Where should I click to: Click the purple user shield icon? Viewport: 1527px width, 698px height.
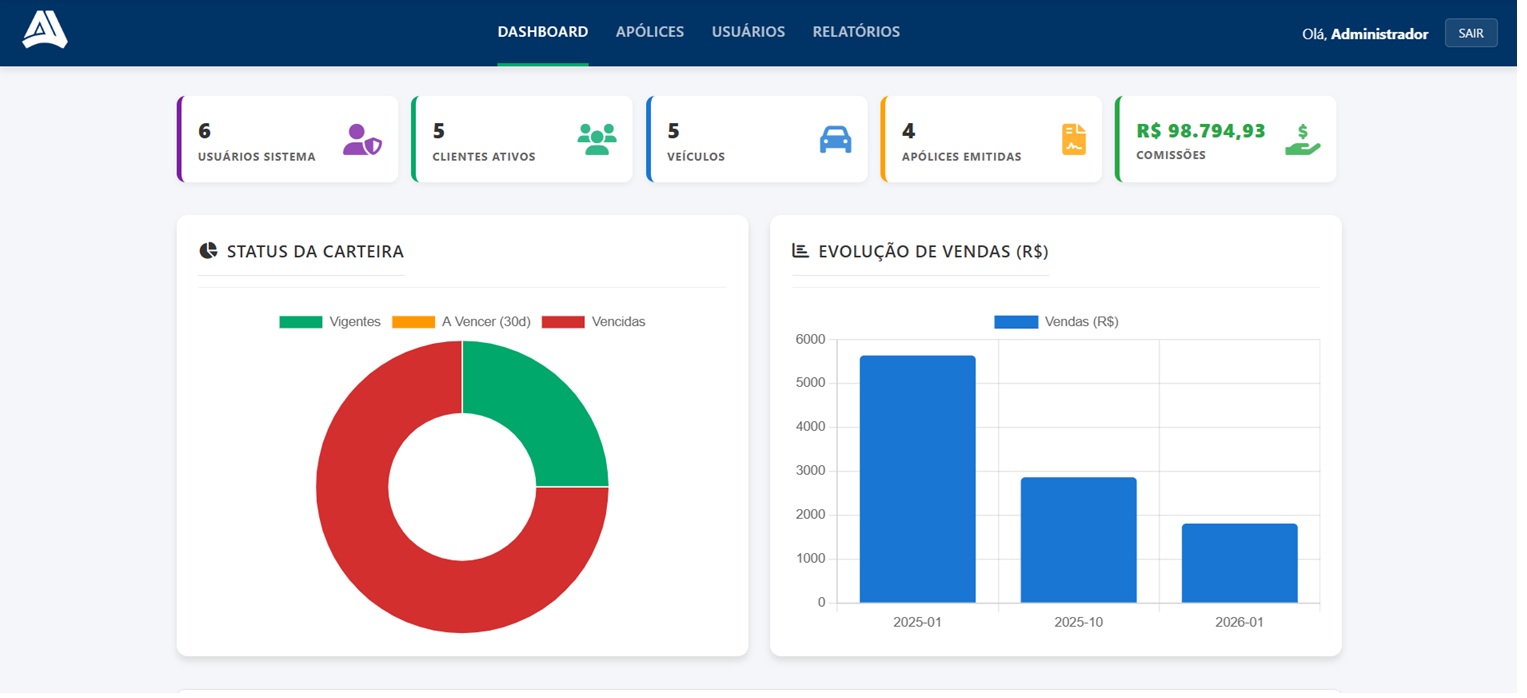tap(362, 140)
